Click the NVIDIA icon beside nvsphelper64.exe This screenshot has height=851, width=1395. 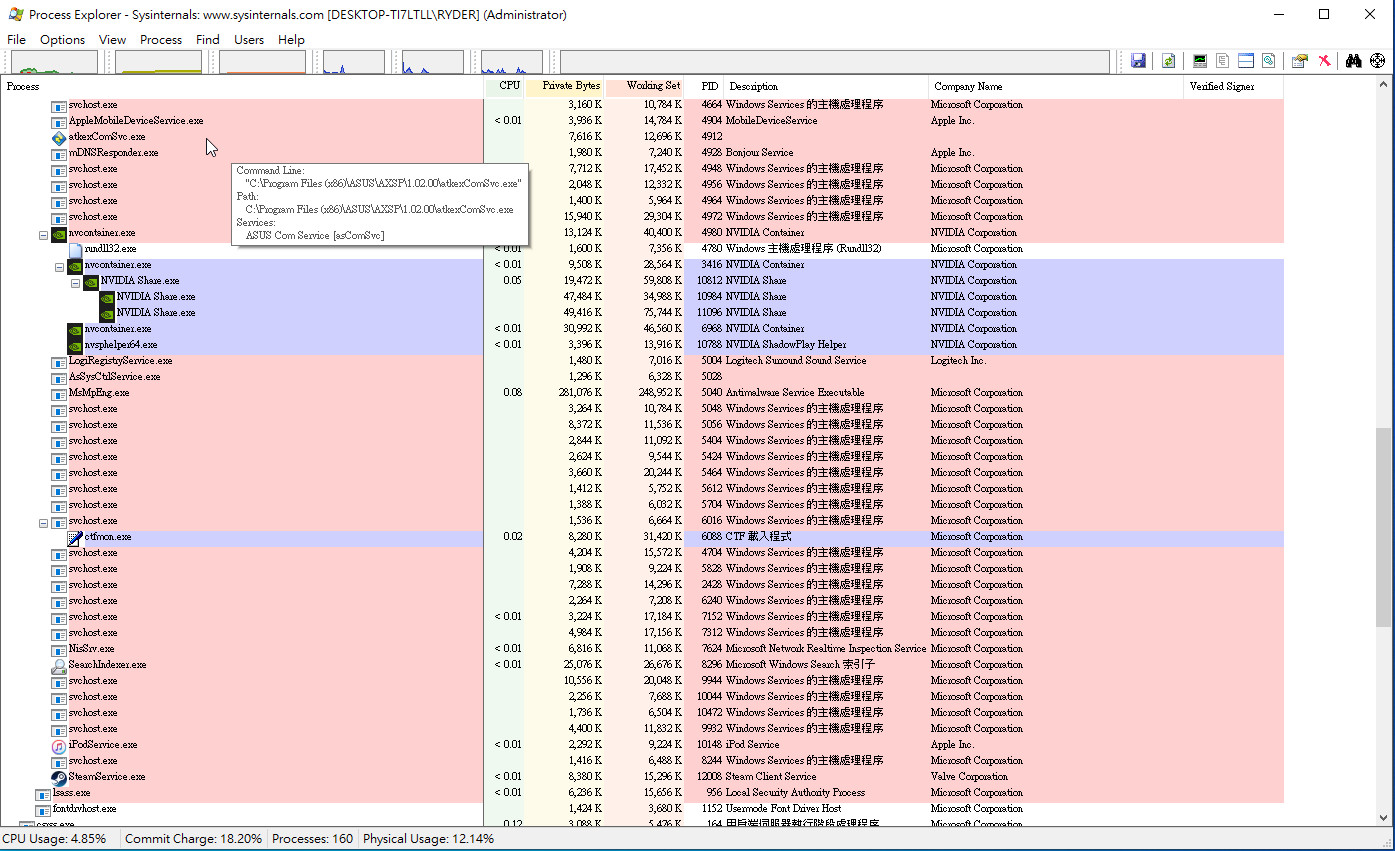(75, 345)
